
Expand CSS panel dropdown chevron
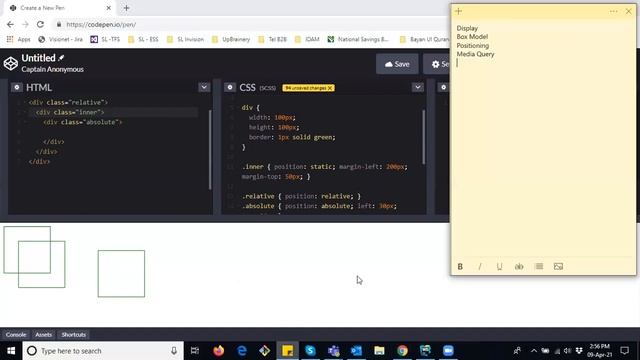tap(418, 87)
